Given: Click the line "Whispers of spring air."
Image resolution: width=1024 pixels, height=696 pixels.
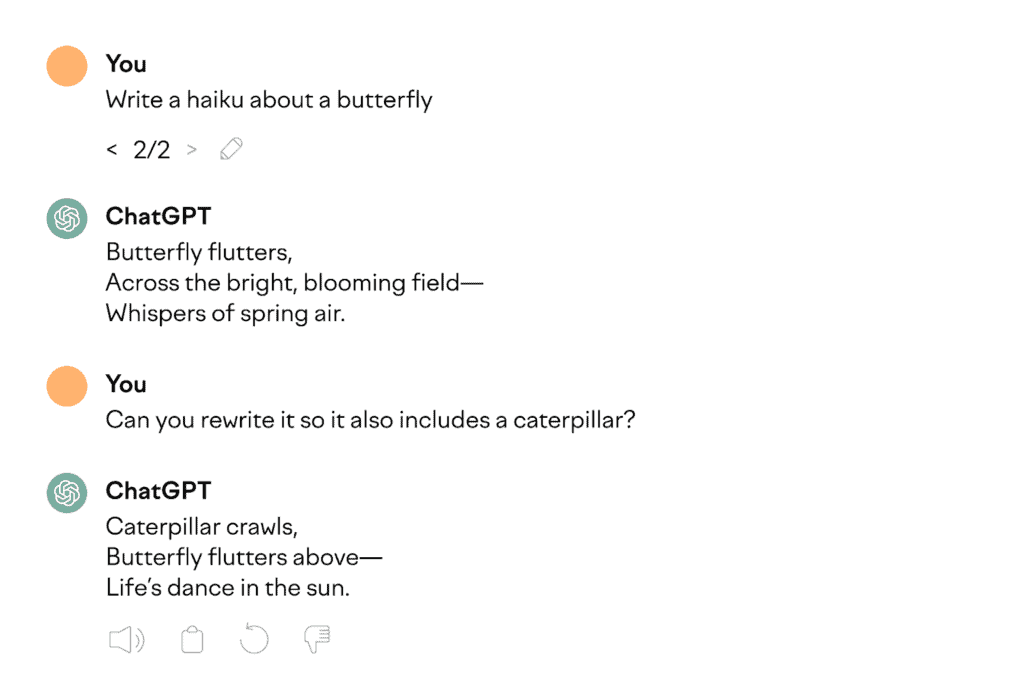Looking at the screenshot, I should tap(226, 312).
